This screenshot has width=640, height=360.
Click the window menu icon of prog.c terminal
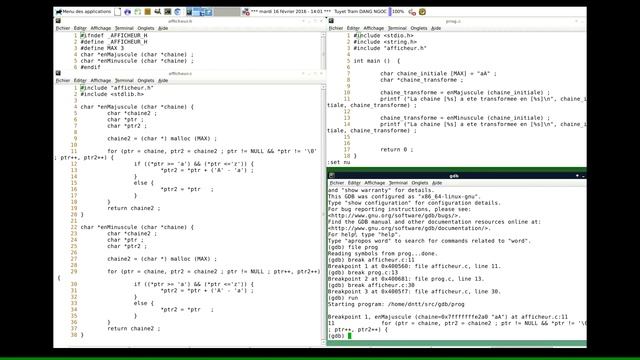pos(331,21)
